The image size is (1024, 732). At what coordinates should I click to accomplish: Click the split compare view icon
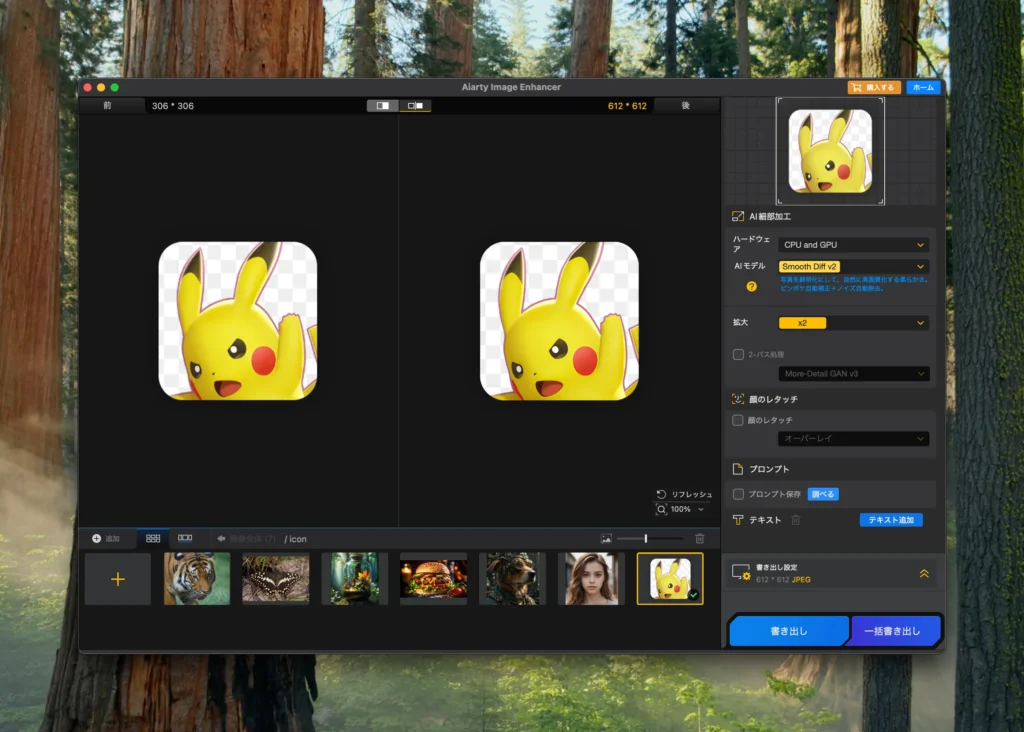coord(382,106)
